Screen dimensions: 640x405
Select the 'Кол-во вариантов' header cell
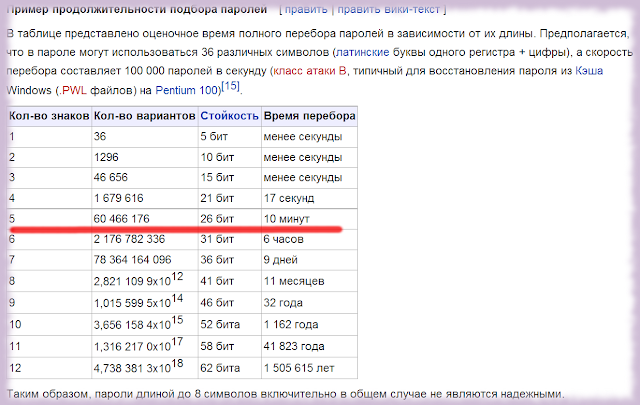pyautogui.click(x=144, y=116)
